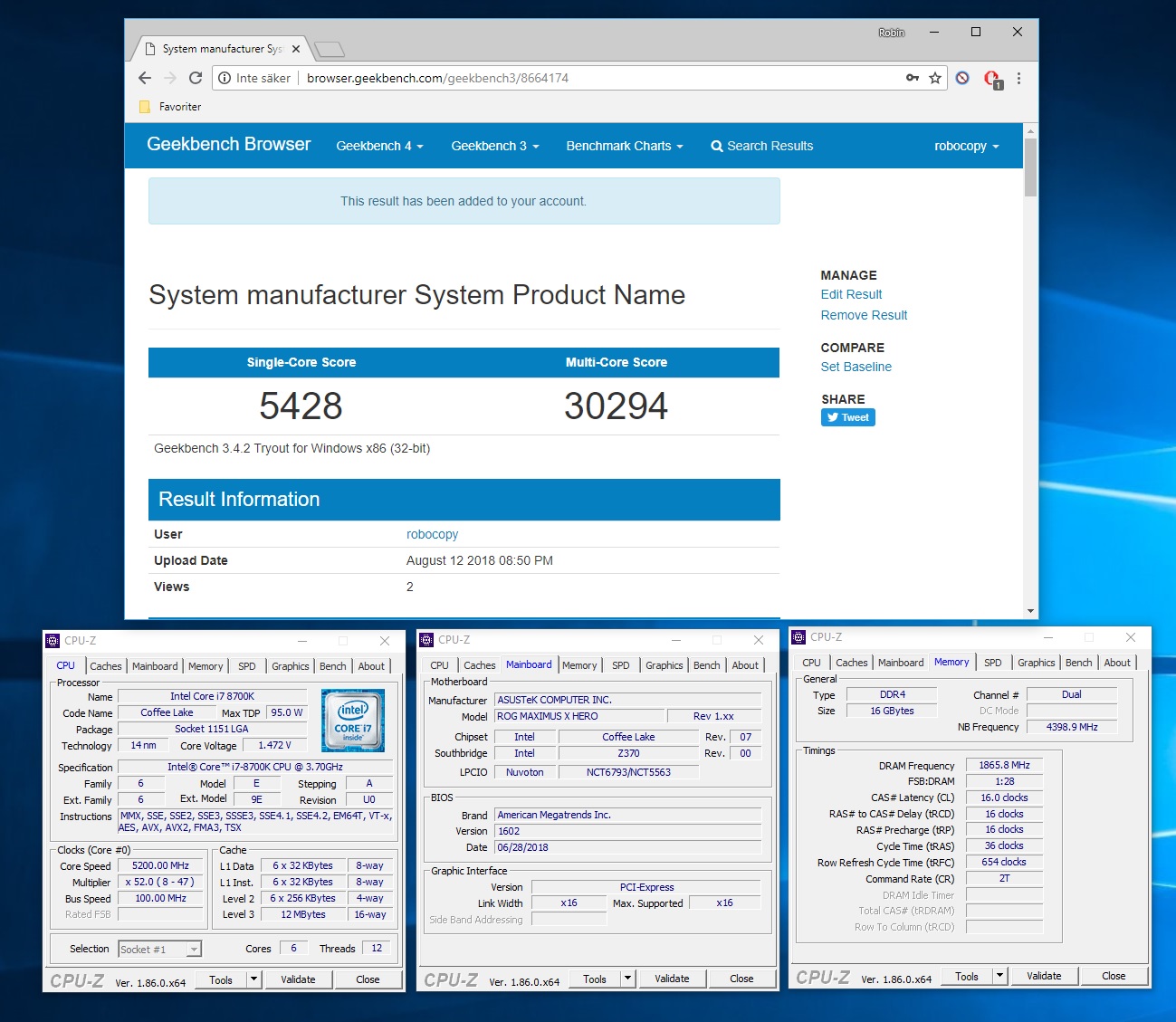1176x1022 pixels.
Task: Click Close in Memory CPU-Z window
Action: 1114,976
